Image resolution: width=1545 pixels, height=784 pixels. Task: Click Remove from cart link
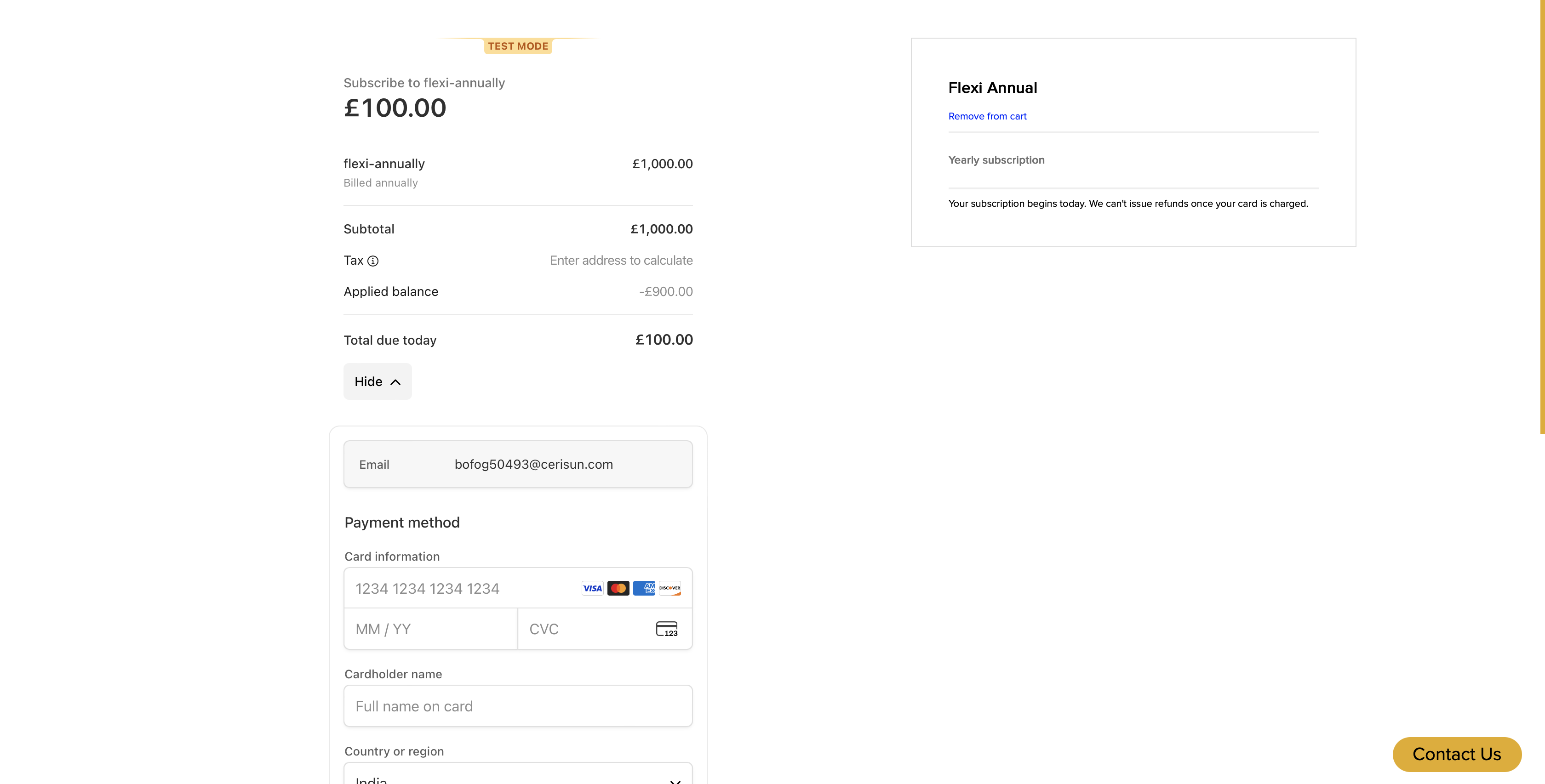[987, 116]
